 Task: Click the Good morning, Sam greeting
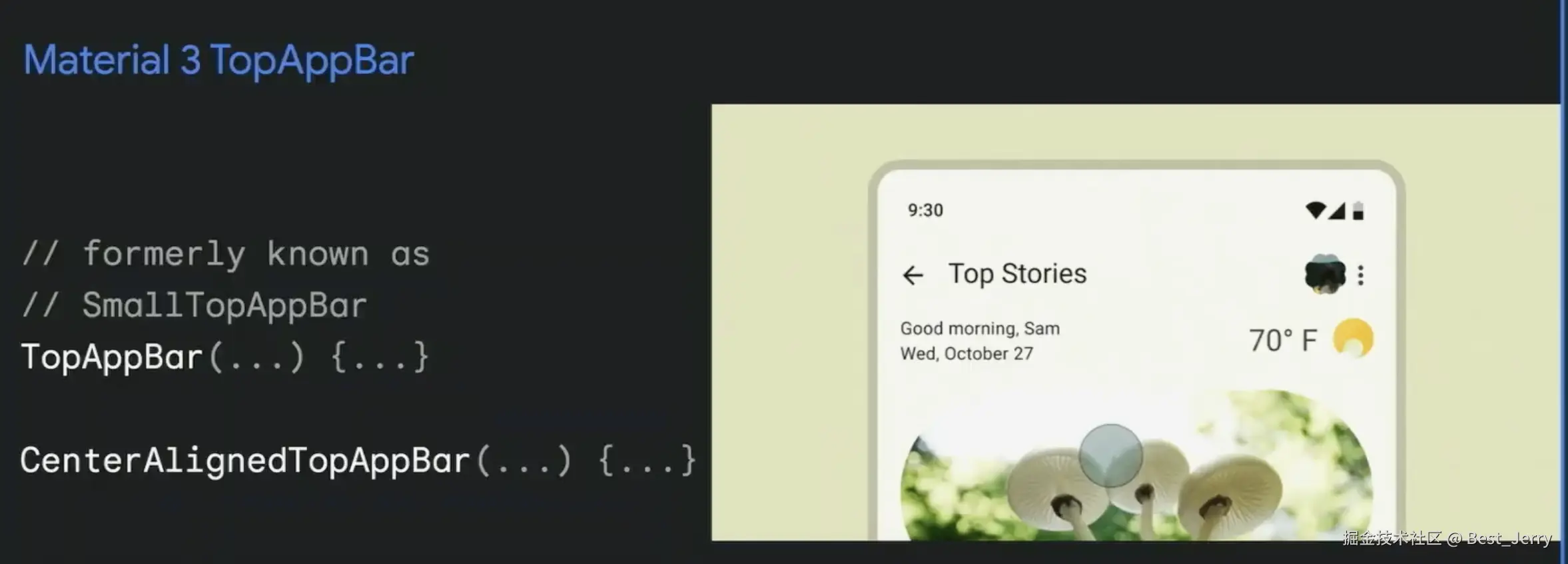[x=980, y=329]
